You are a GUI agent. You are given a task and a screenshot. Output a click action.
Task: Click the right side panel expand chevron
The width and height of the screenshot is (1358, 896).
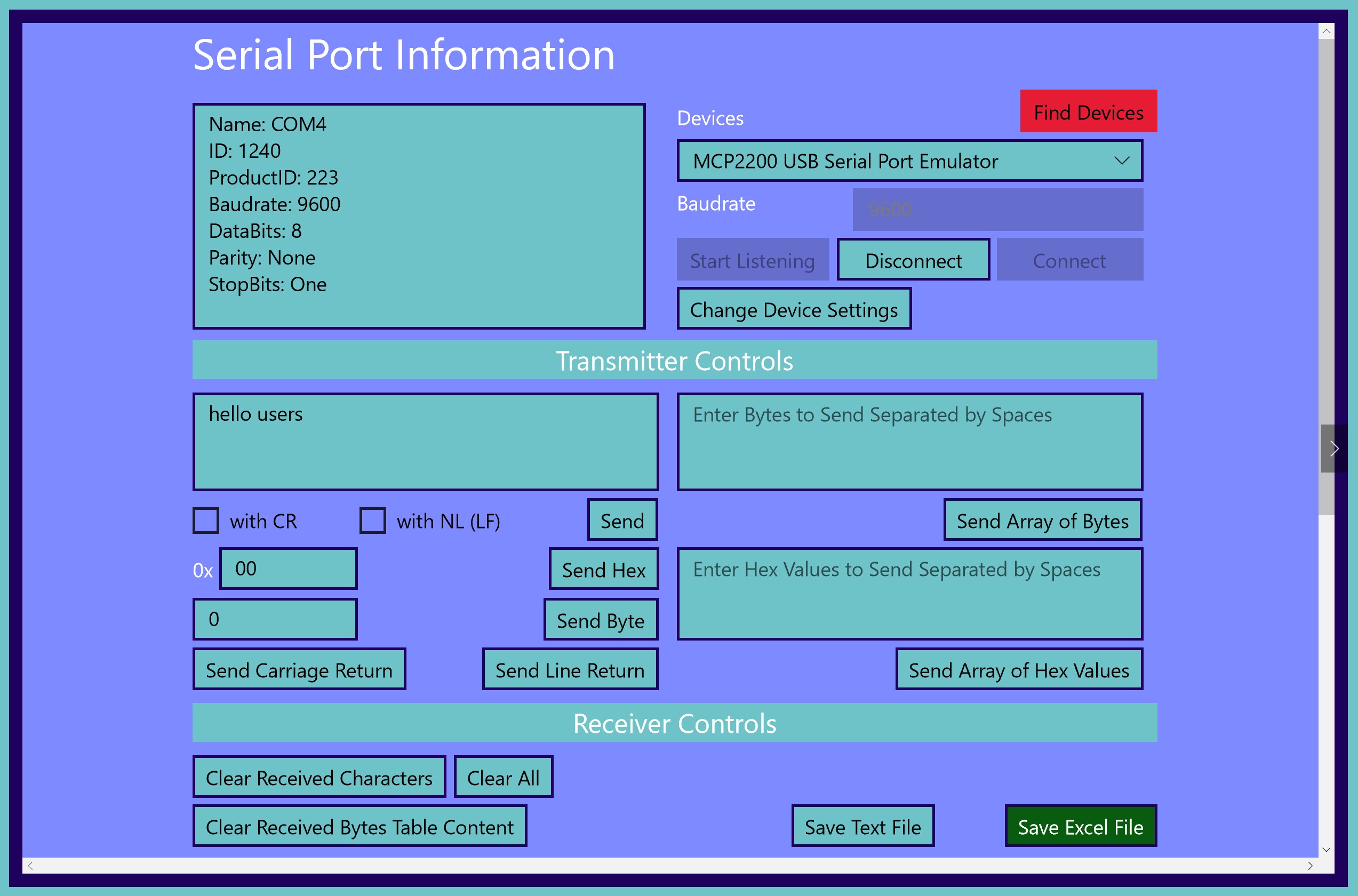click(1334, 449)
